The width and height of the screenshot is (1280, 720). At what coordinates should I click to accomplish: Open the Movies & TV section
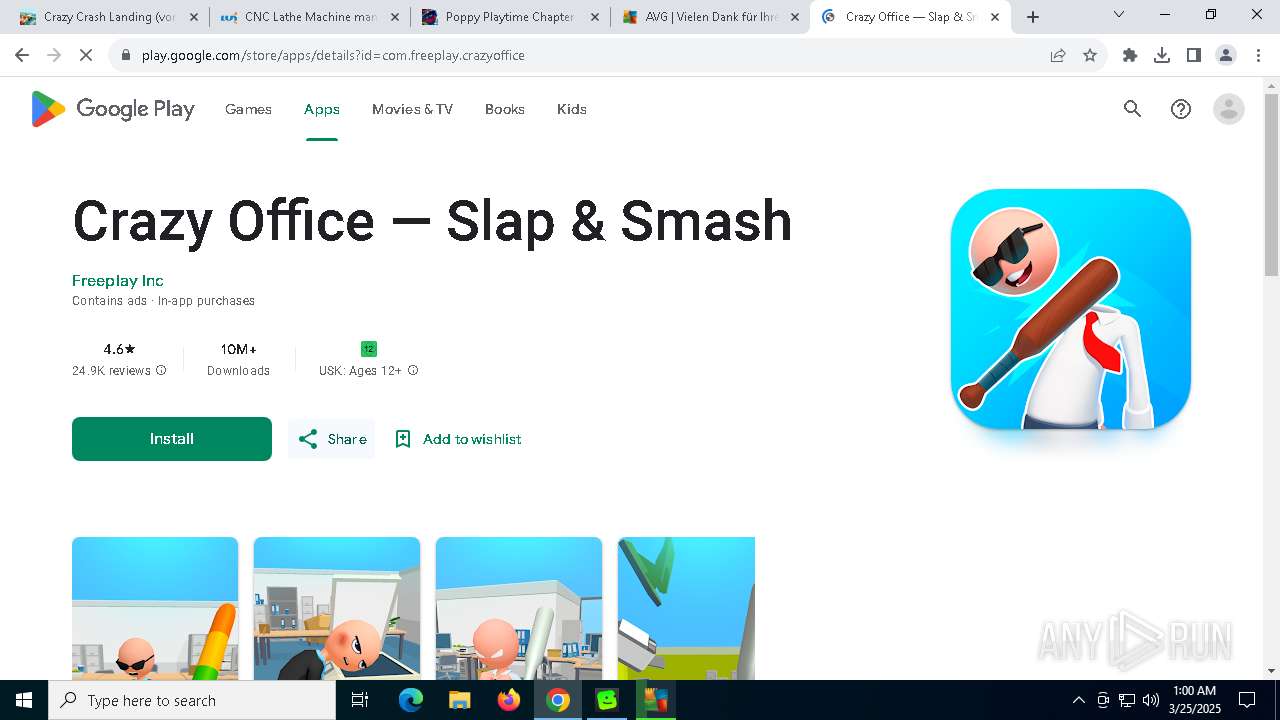412,109
